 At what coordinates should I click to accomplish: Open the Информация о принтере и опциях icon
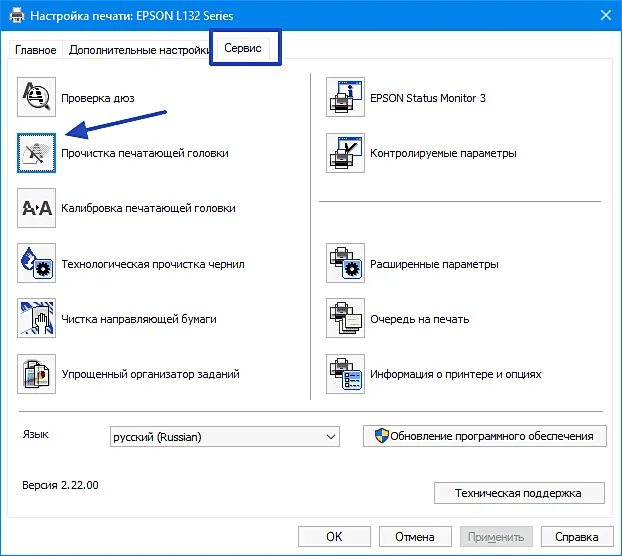(x=346, y=374)
